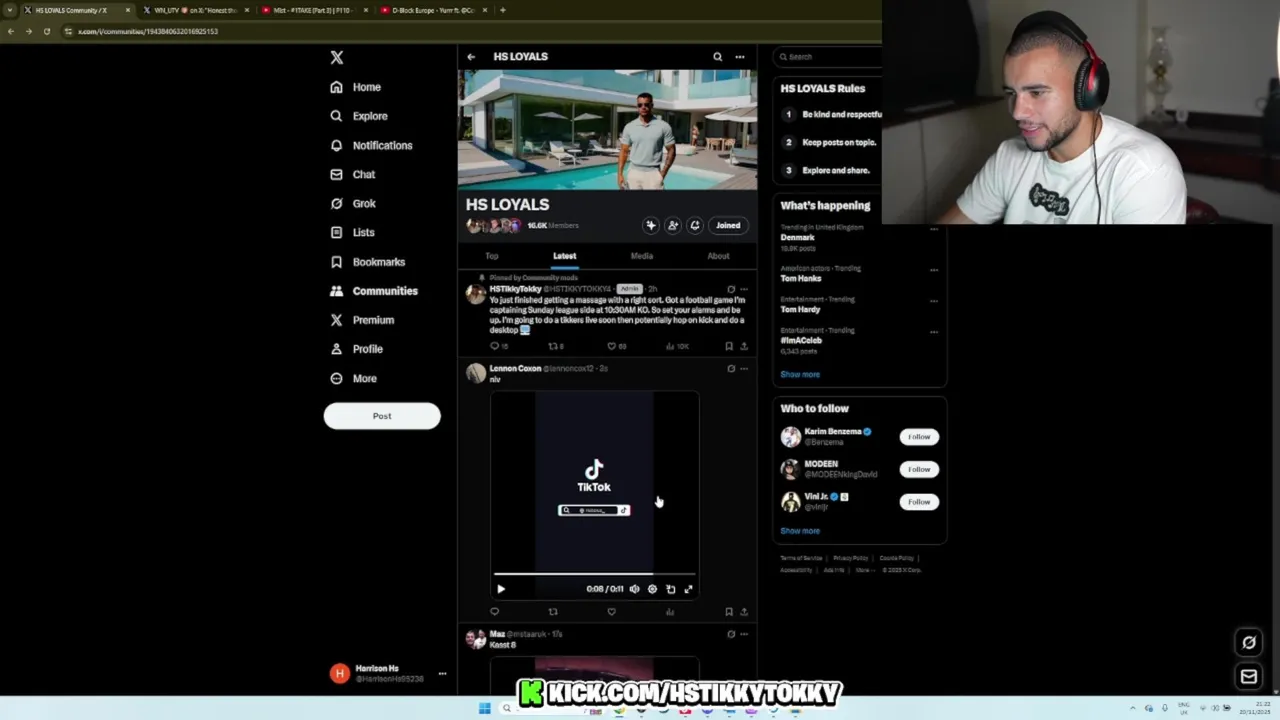Viewport: 1280px width, 720px height.
Task: Click the Harrison Hs account avatar
Action: coord(340,674)
